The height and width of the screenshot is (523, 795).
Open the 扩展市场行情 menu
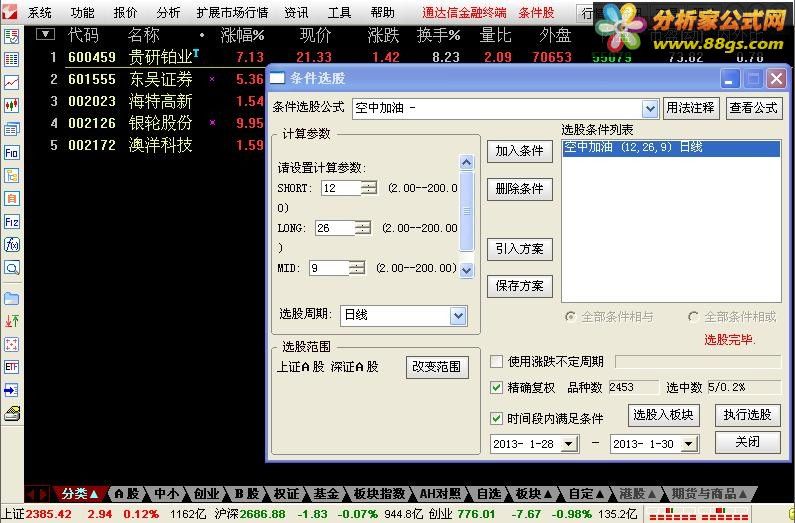[233, 13]
